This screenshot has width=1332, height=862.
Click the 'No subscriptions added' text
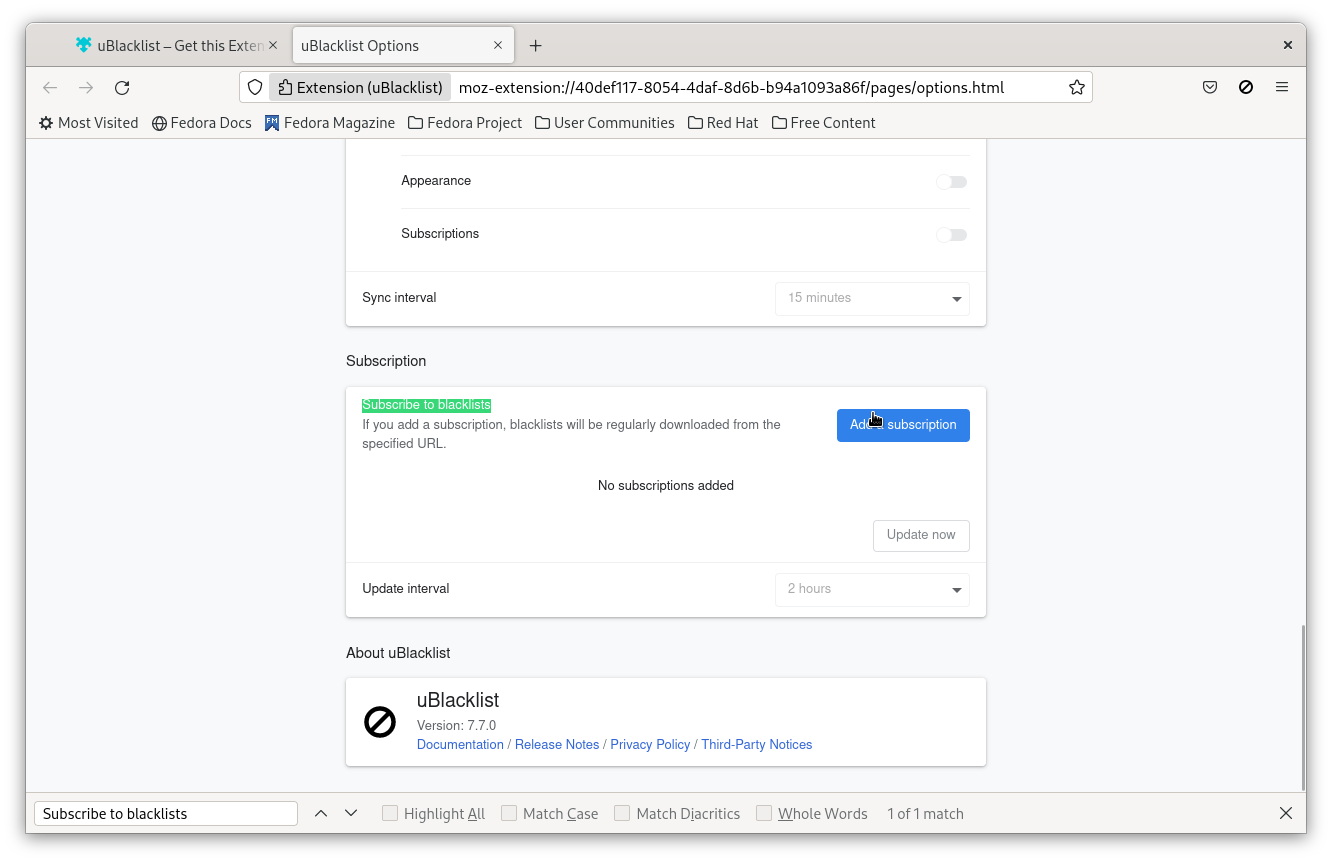[666, 486]
